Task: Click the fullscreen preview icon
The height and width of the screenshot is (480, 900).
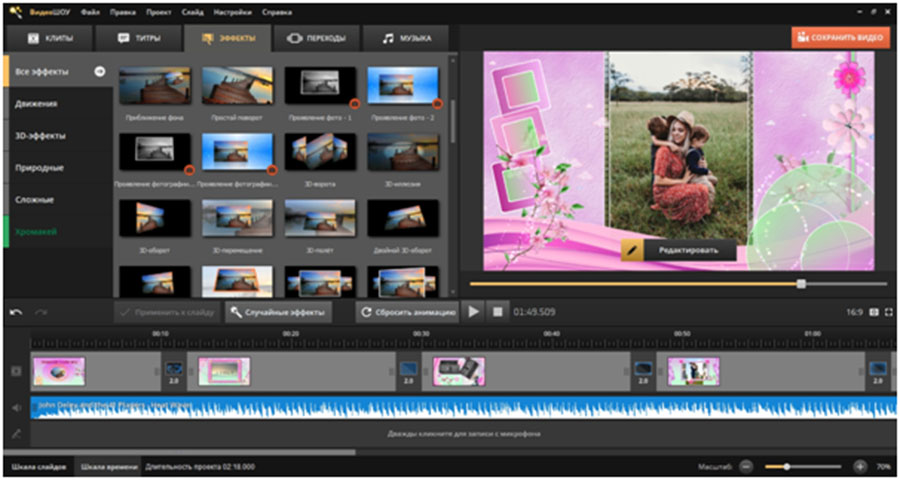Action: coord(888,312)
